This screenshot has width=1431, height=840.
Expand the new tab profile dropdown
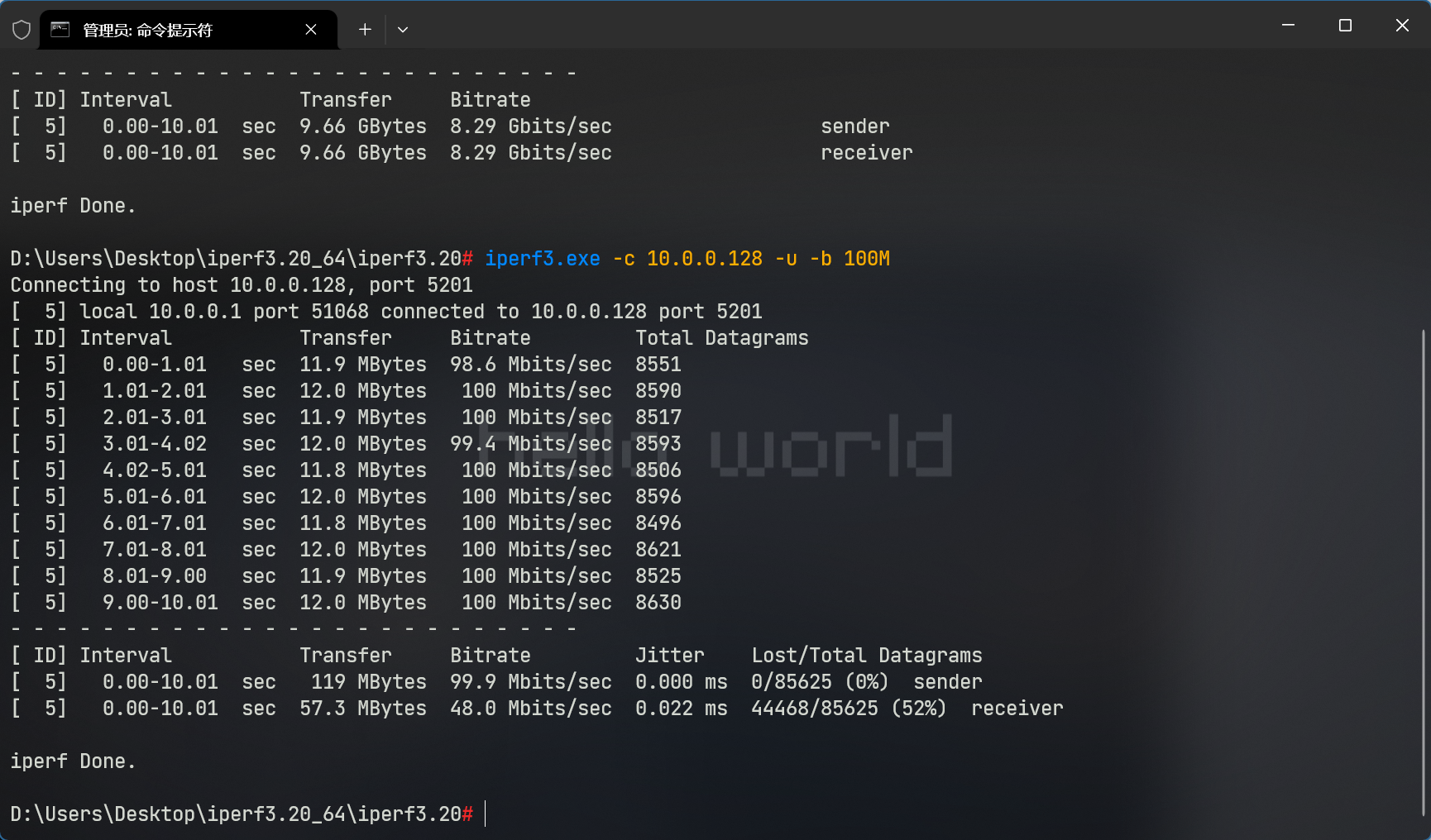[x=403, y=30]
